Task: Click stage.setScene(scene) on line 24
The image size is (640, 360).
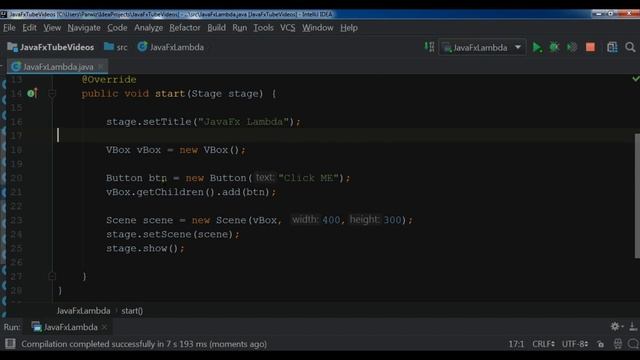Action: click(173, 234)
